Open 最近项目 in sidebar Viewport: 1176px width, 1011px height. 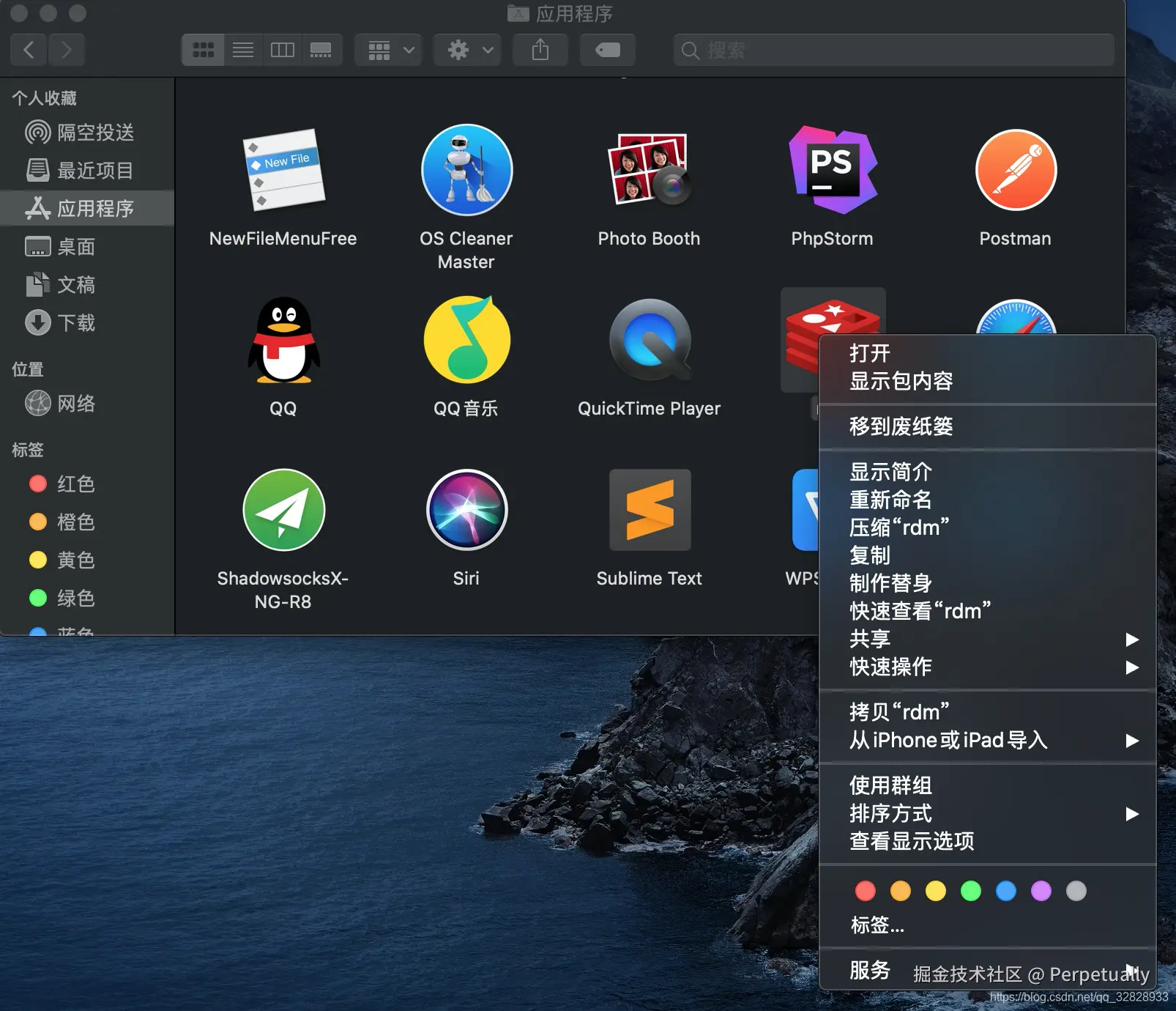pos(87,171)
